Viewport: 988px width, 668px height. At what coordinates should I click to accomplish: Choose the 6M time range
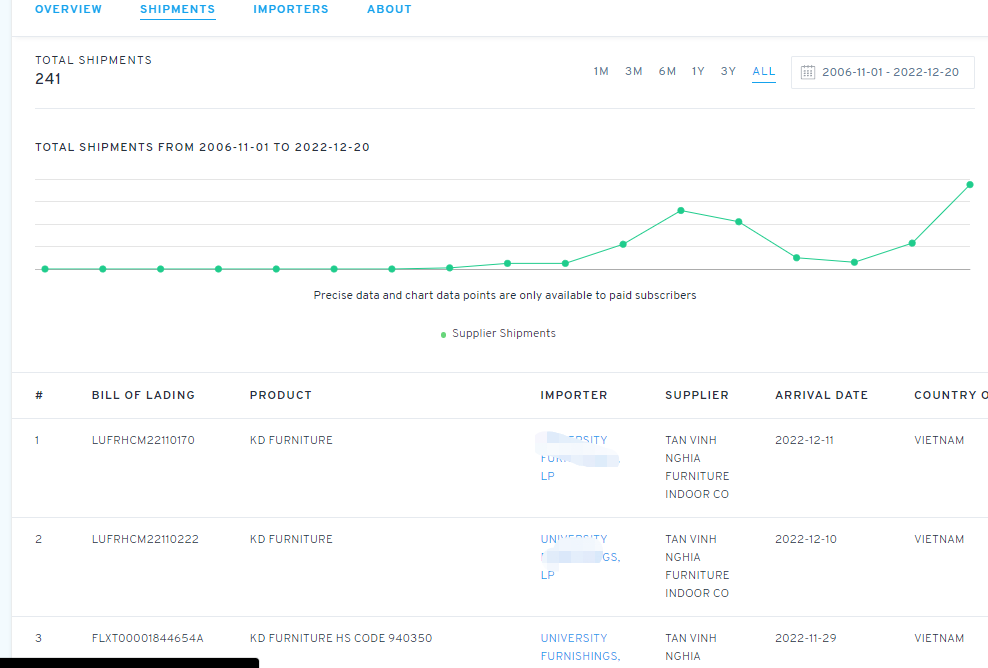pos(667,71)
